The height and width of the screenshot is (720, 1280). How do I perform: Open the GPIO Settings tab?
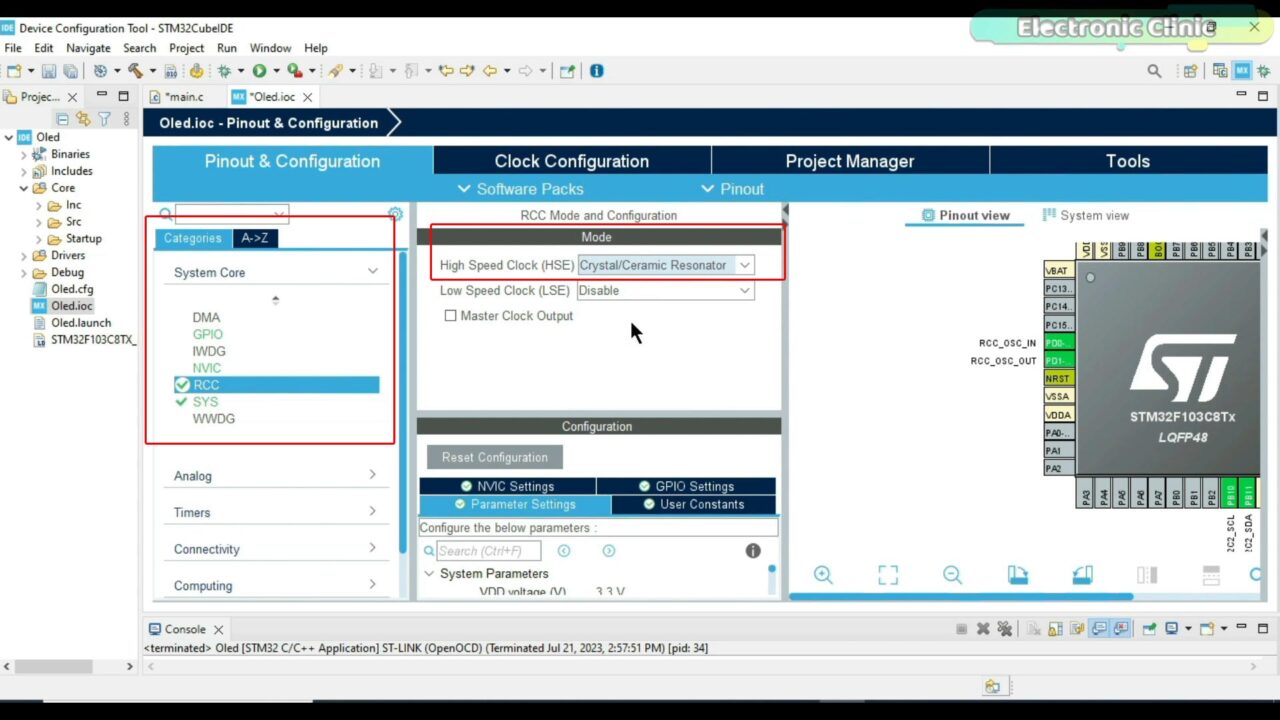tap(686, 486)
